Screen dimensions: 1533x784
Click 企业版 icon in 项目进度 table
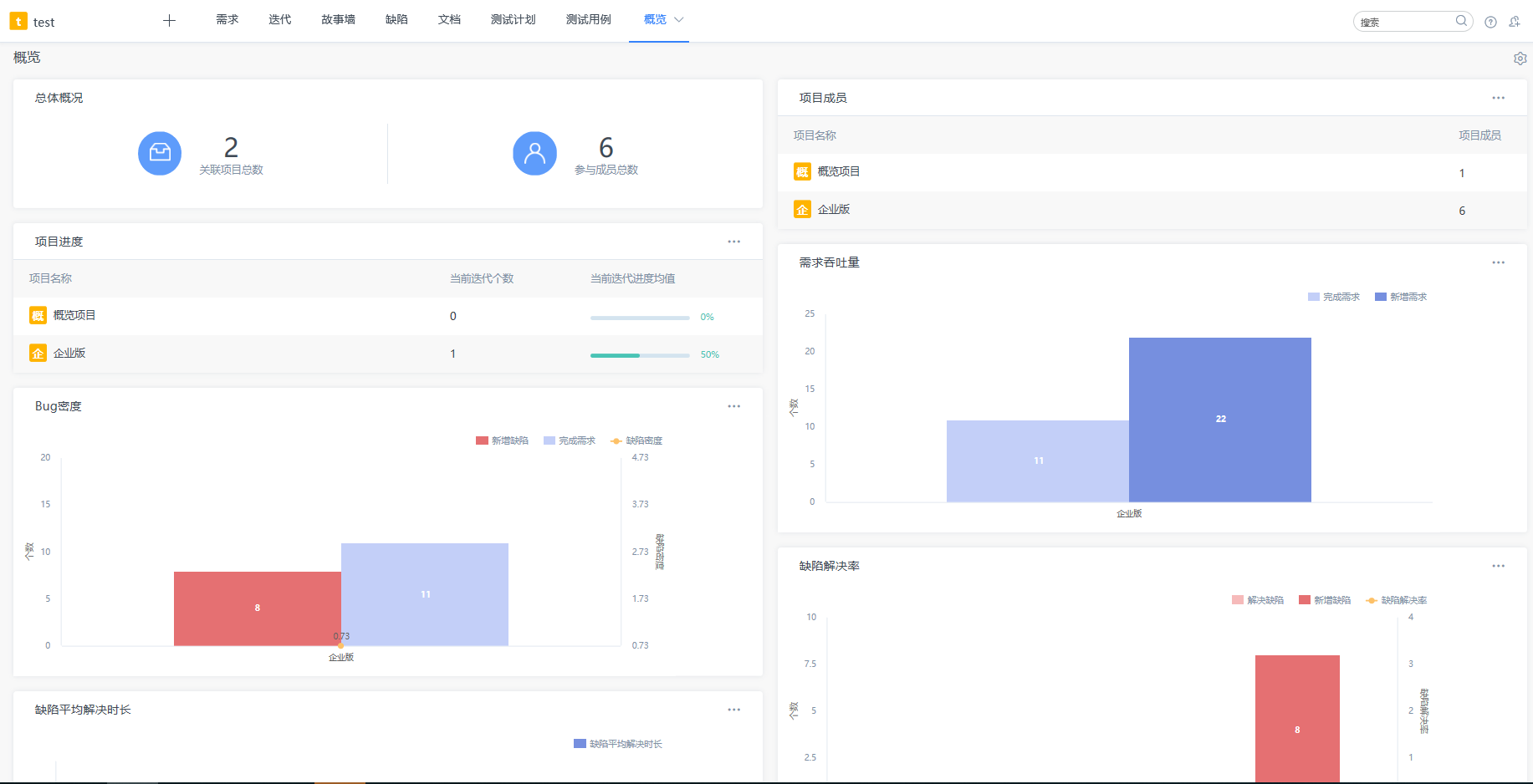coord(38,354)
